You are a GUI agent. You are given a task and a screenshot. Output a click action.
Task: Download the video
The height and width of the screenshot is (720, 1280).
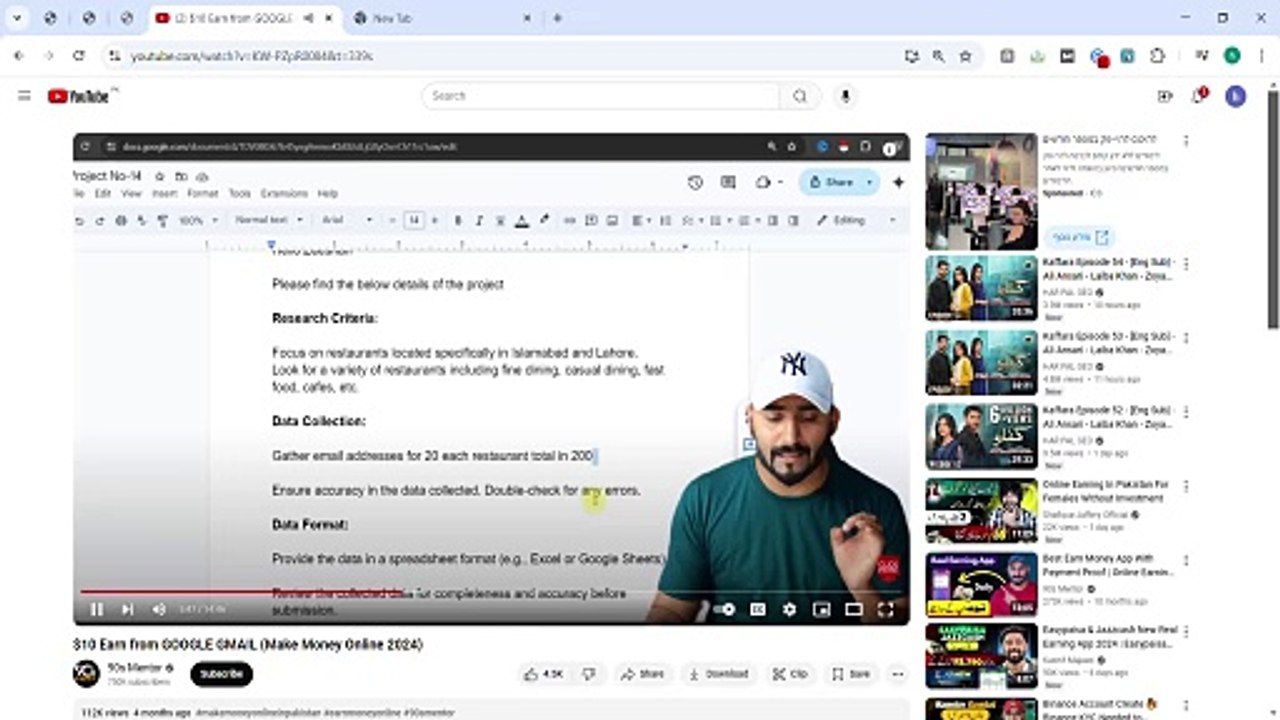point(718,674)
